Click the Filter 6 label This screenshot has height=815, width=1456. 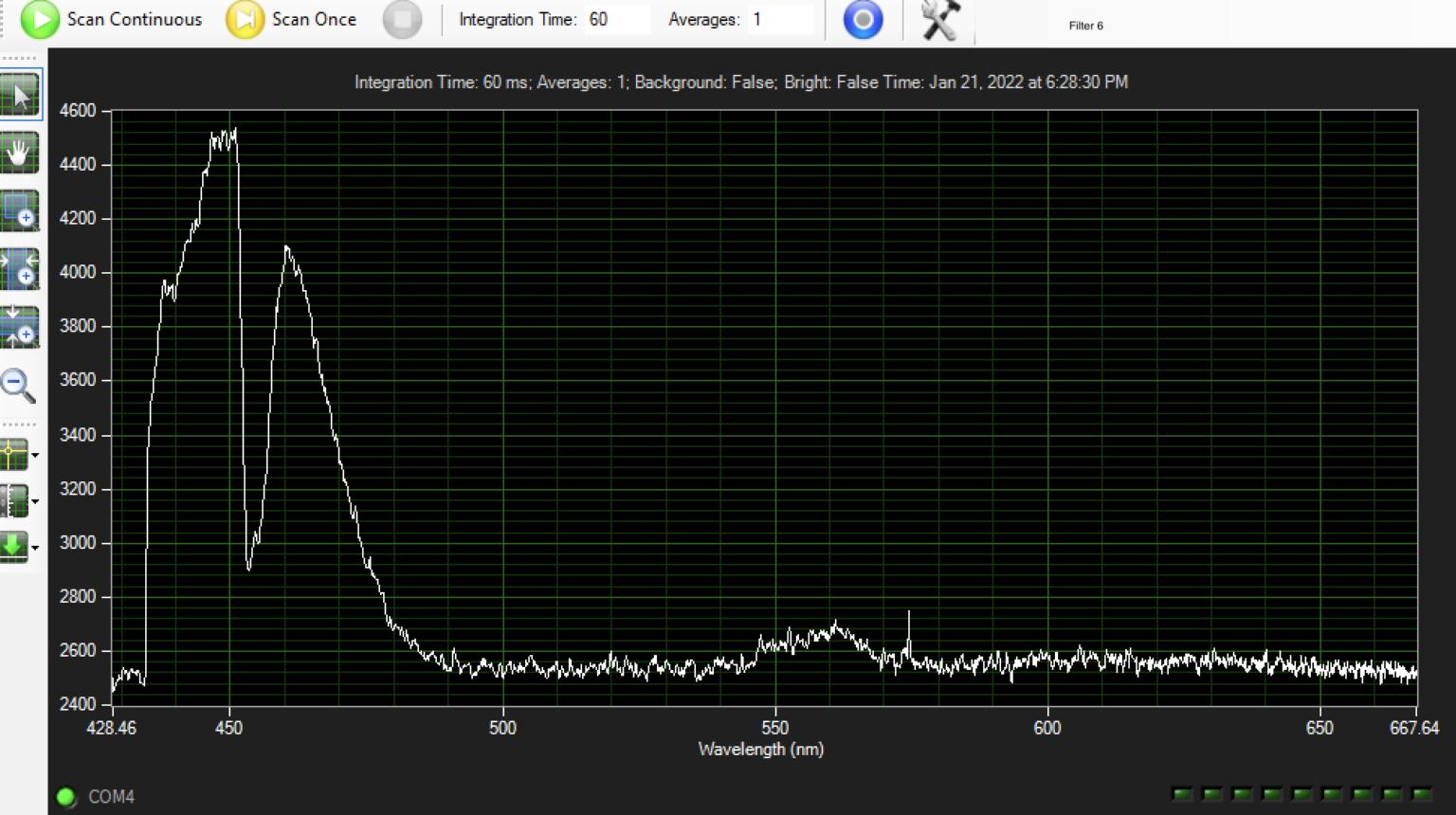click(x=1085, y=26)
